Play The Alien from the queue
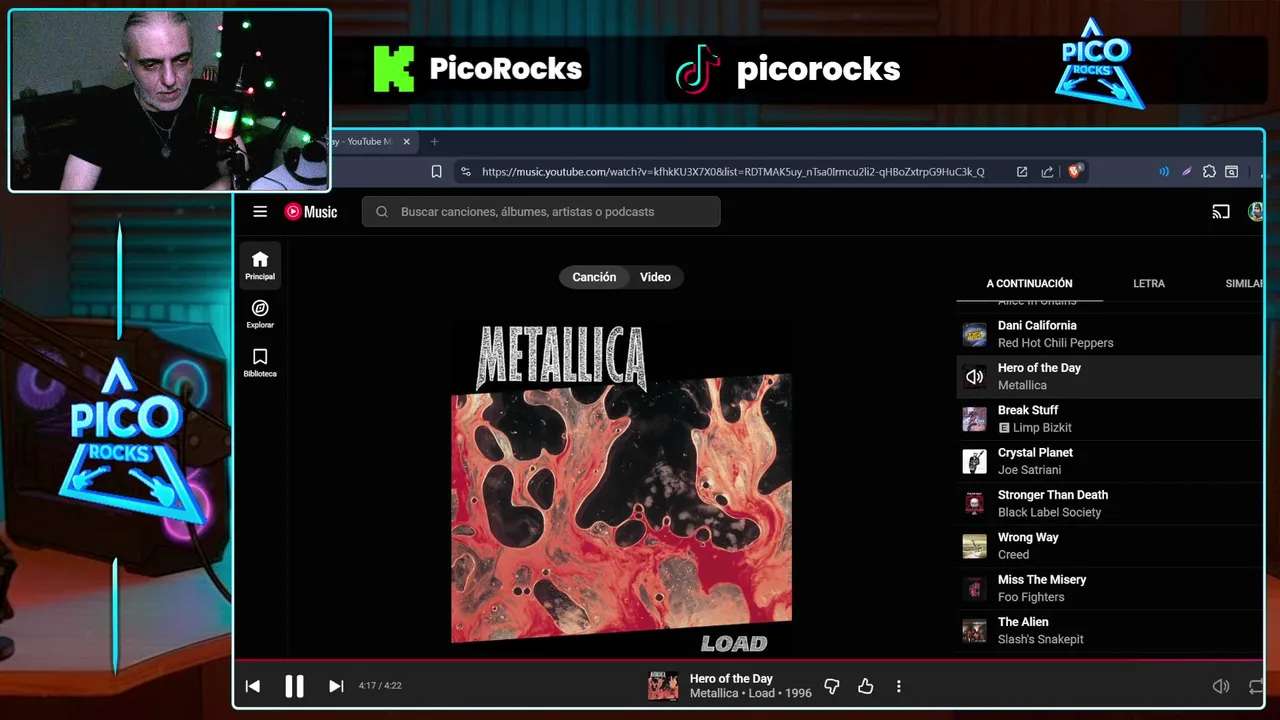The image size is (1280, 720). coord(1110,630)
